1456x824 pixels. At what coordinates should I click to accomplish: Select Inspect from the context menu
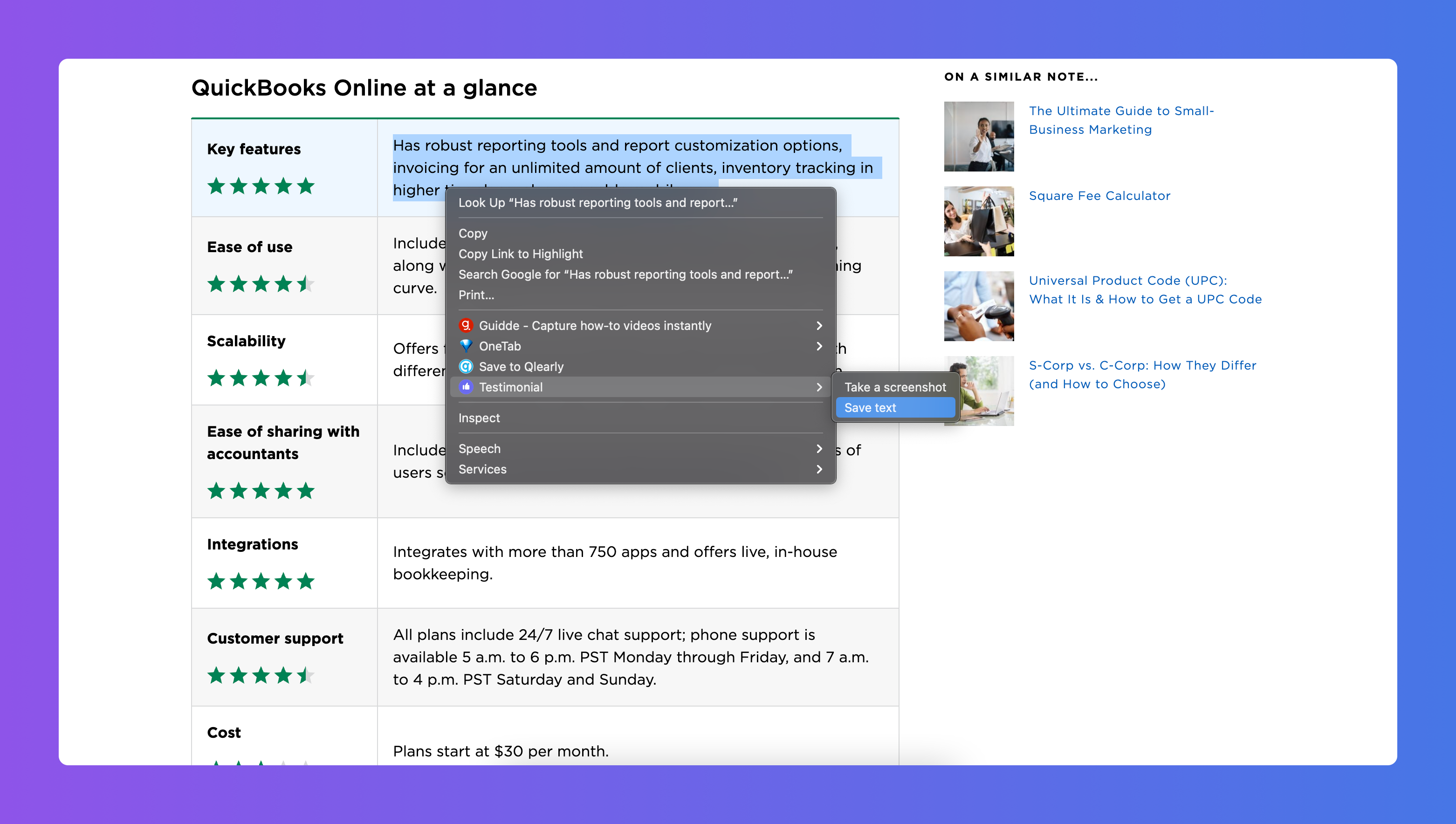pyautogui.click(x=640, y=418)
